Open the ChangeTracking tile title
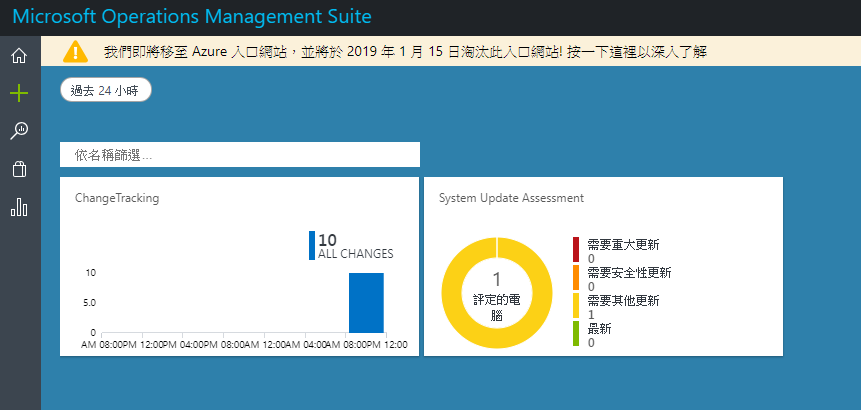Image resolution: width=861 pixels, height=410 pixels. point(117,198)
